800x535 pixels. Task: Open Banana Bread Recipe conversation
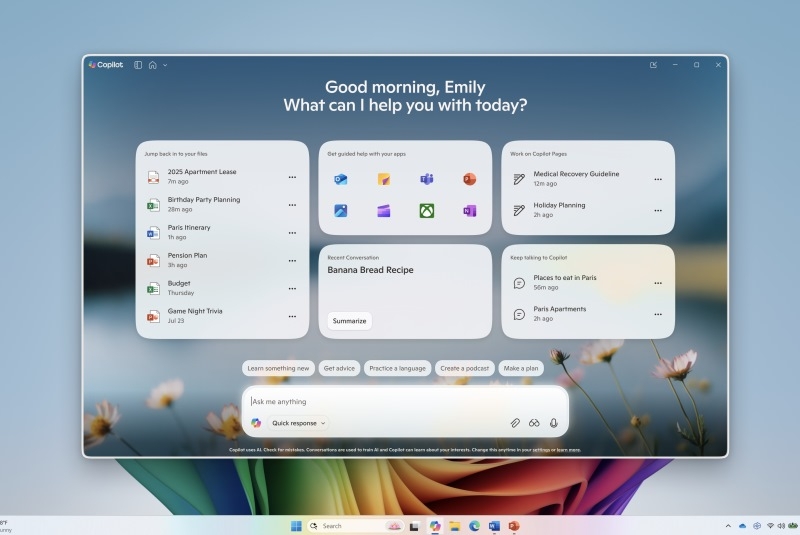(370, 270)
